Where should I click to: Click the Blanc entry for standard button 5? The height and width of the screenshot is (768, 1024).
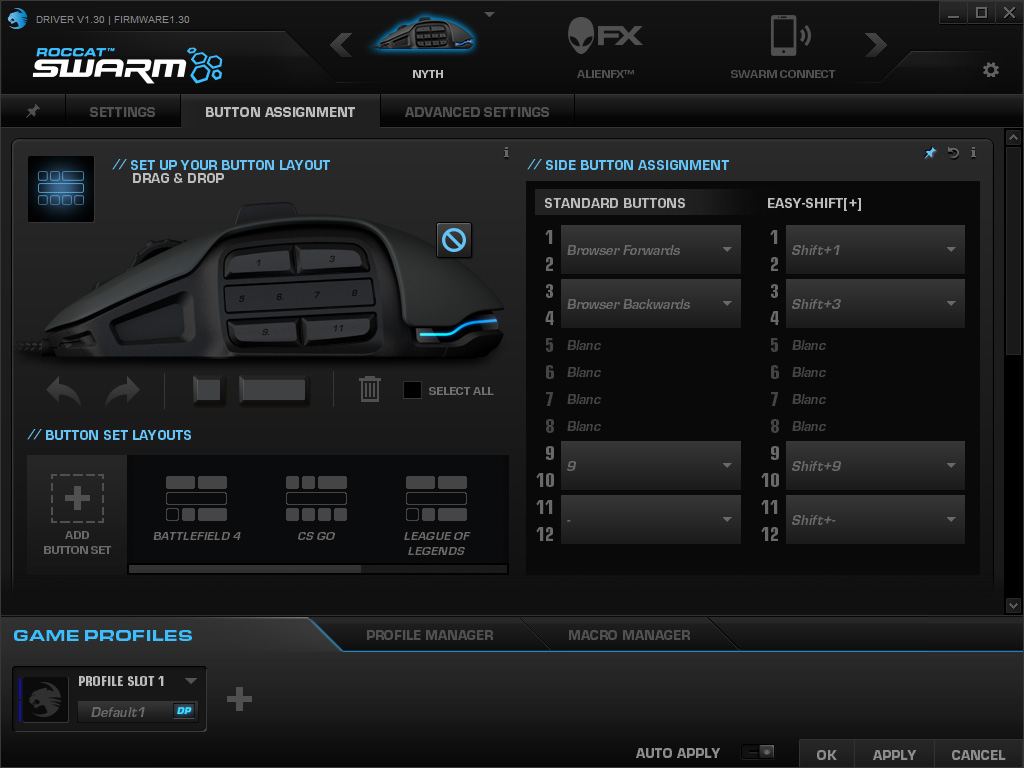point(584,345)
